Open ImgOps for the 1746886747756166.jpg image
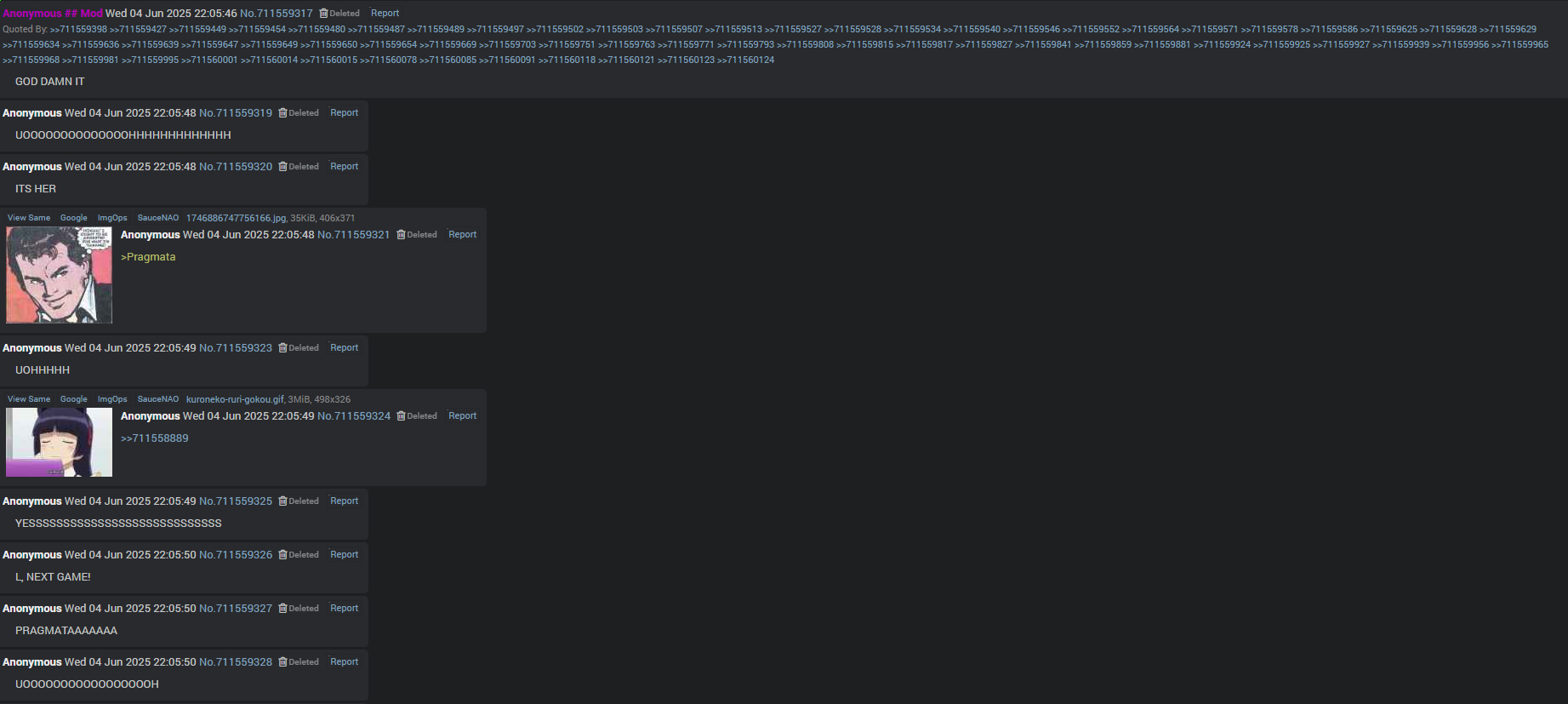The height and width of the screenshot is (704, 1568). click(112, 218)
